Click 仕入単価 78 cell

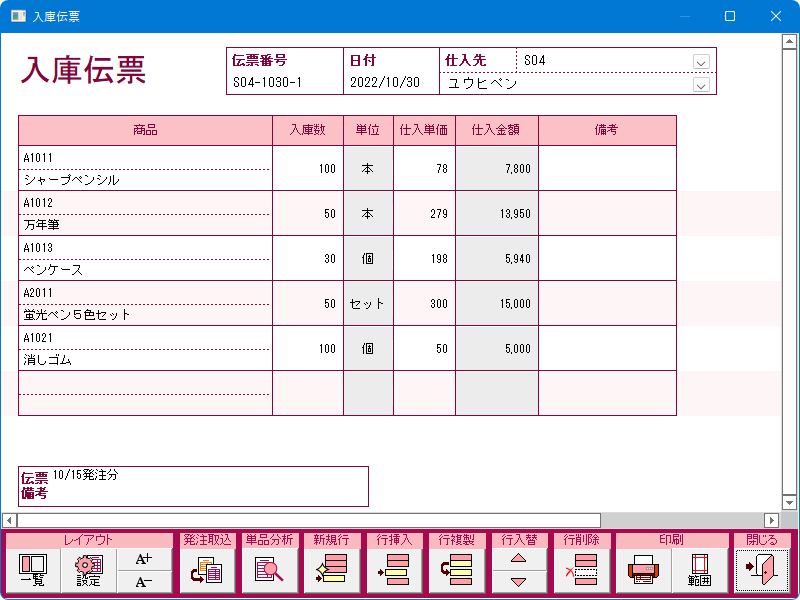pyautogui.click(x=424, y=168)
